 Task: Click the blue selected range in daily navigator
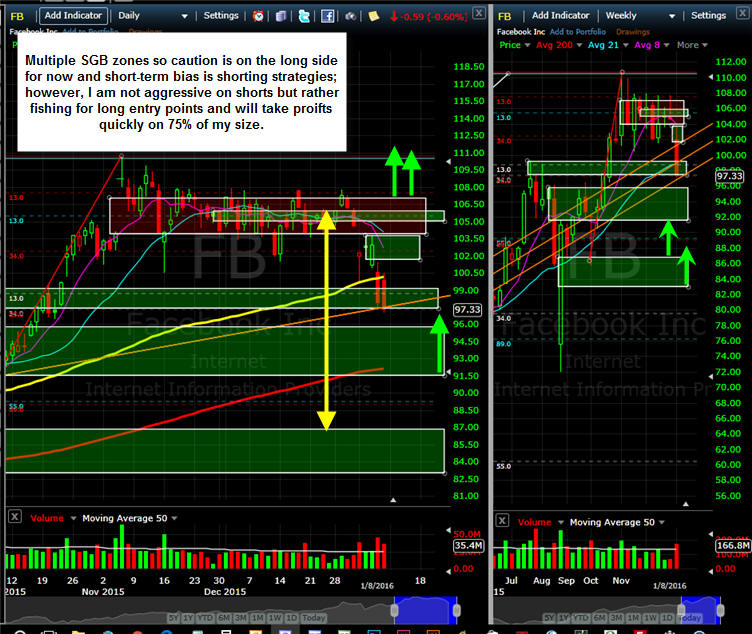tap(425, 610)
